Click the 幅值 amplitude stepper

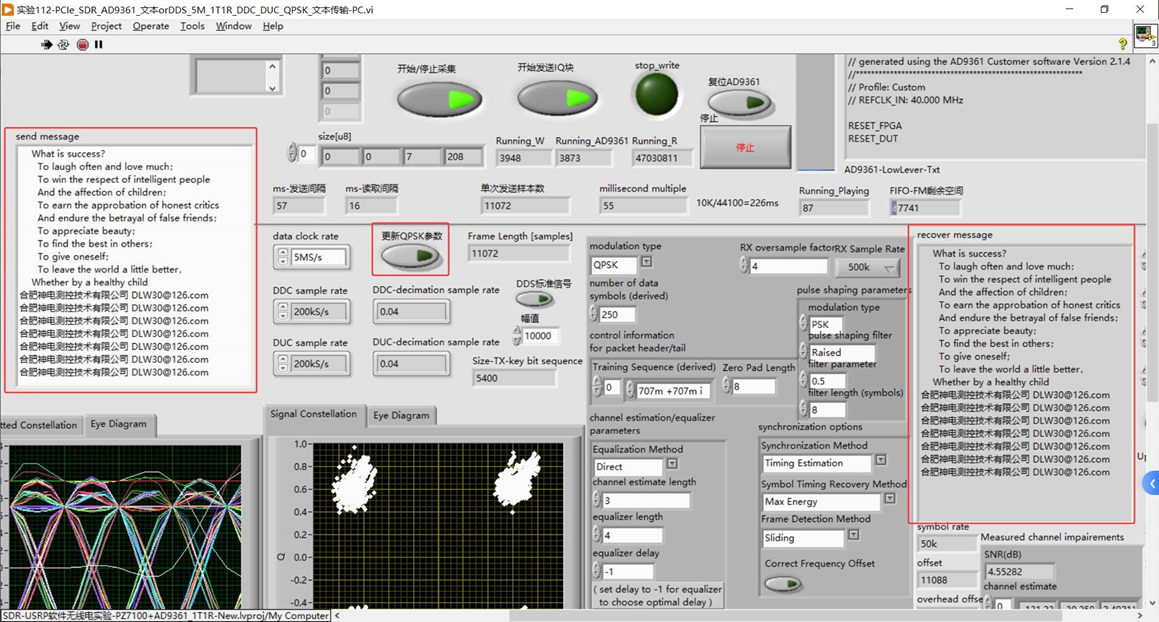(517, 337)
